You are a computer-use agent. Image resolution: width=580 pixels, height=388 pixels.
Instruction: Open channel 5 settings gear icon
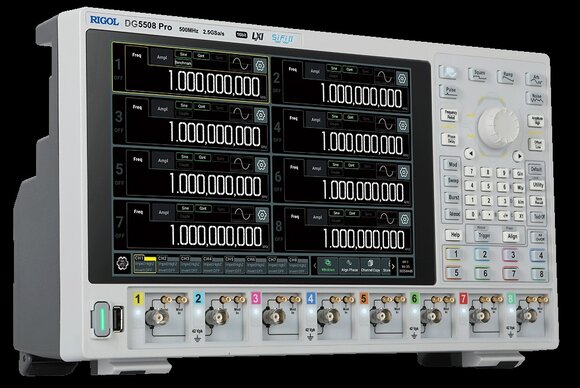click(x=261, y=165)
